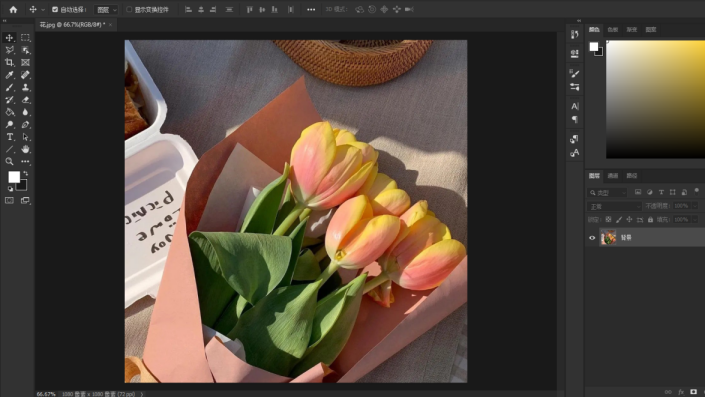Select the Path Selection arrow tool
The height and width of the screenshot is (397, 705).
point(26,137)
